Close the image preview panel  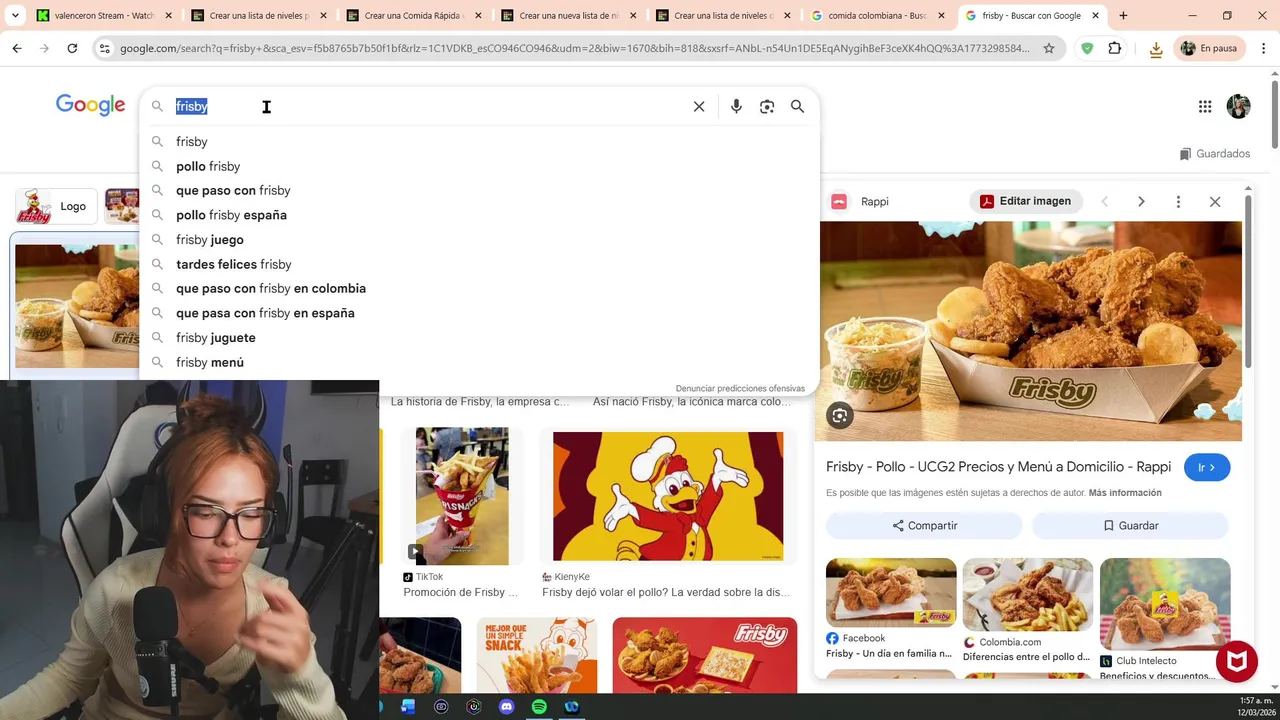click(1215, 202)
